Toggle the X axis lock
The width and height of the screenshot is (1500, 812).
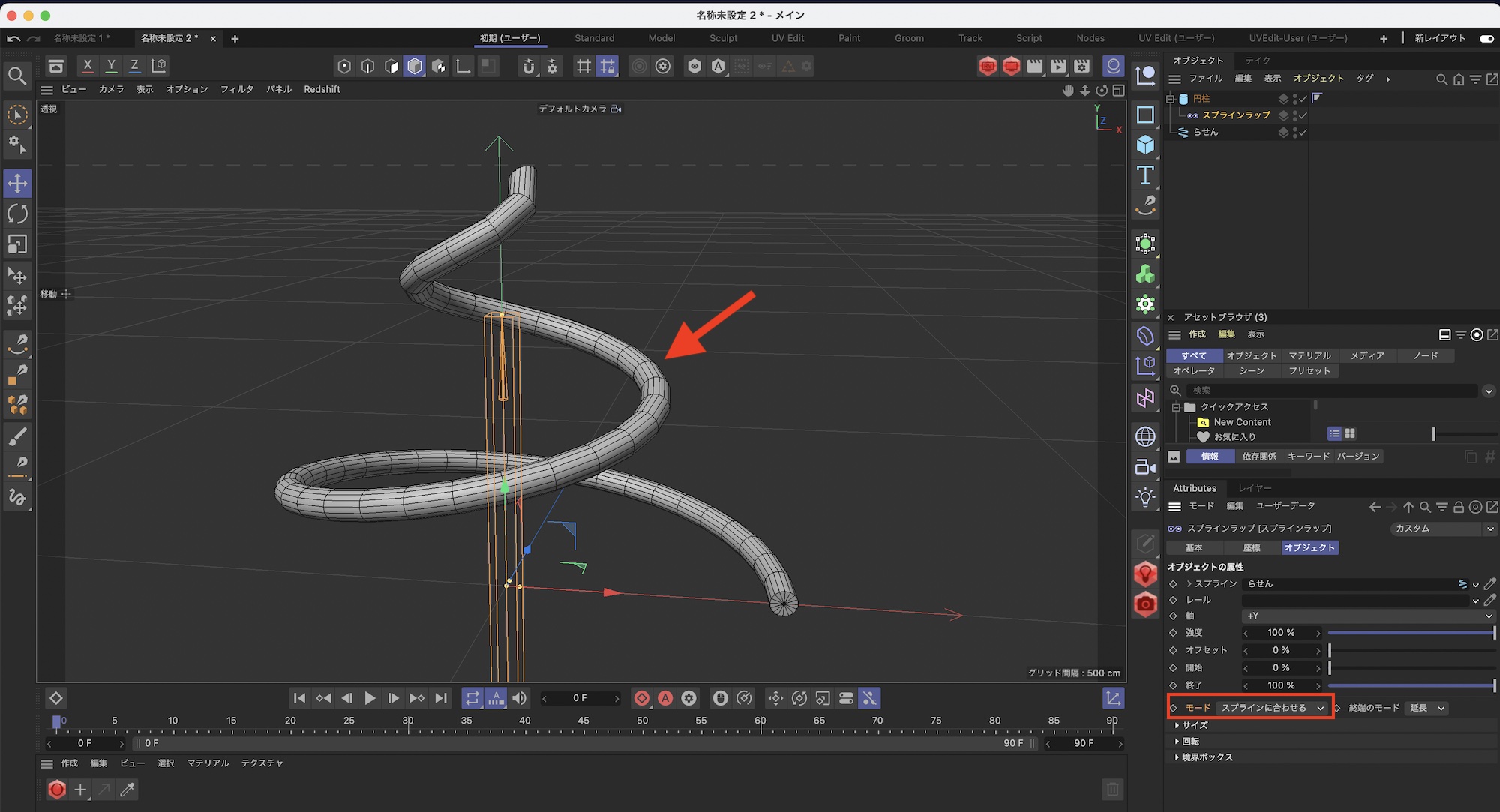(88, 66)
